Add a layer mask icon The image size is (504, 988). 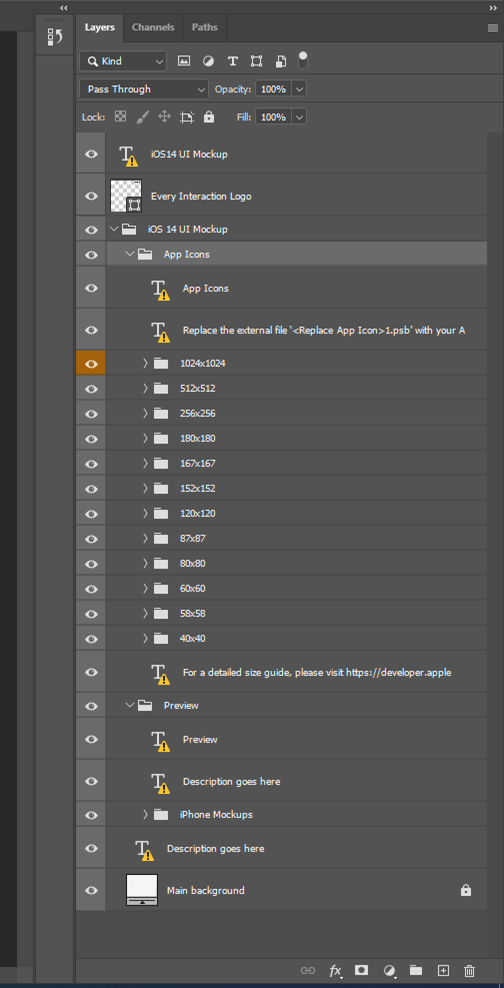pos(361,970)
